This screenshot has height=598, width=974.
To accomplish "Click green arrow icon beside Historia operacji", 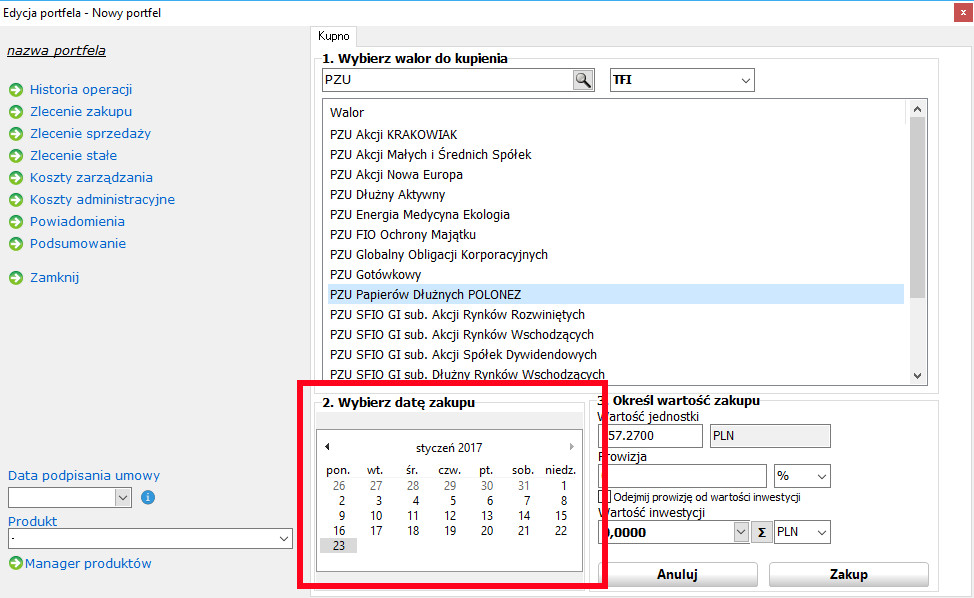I will (15, 90).
